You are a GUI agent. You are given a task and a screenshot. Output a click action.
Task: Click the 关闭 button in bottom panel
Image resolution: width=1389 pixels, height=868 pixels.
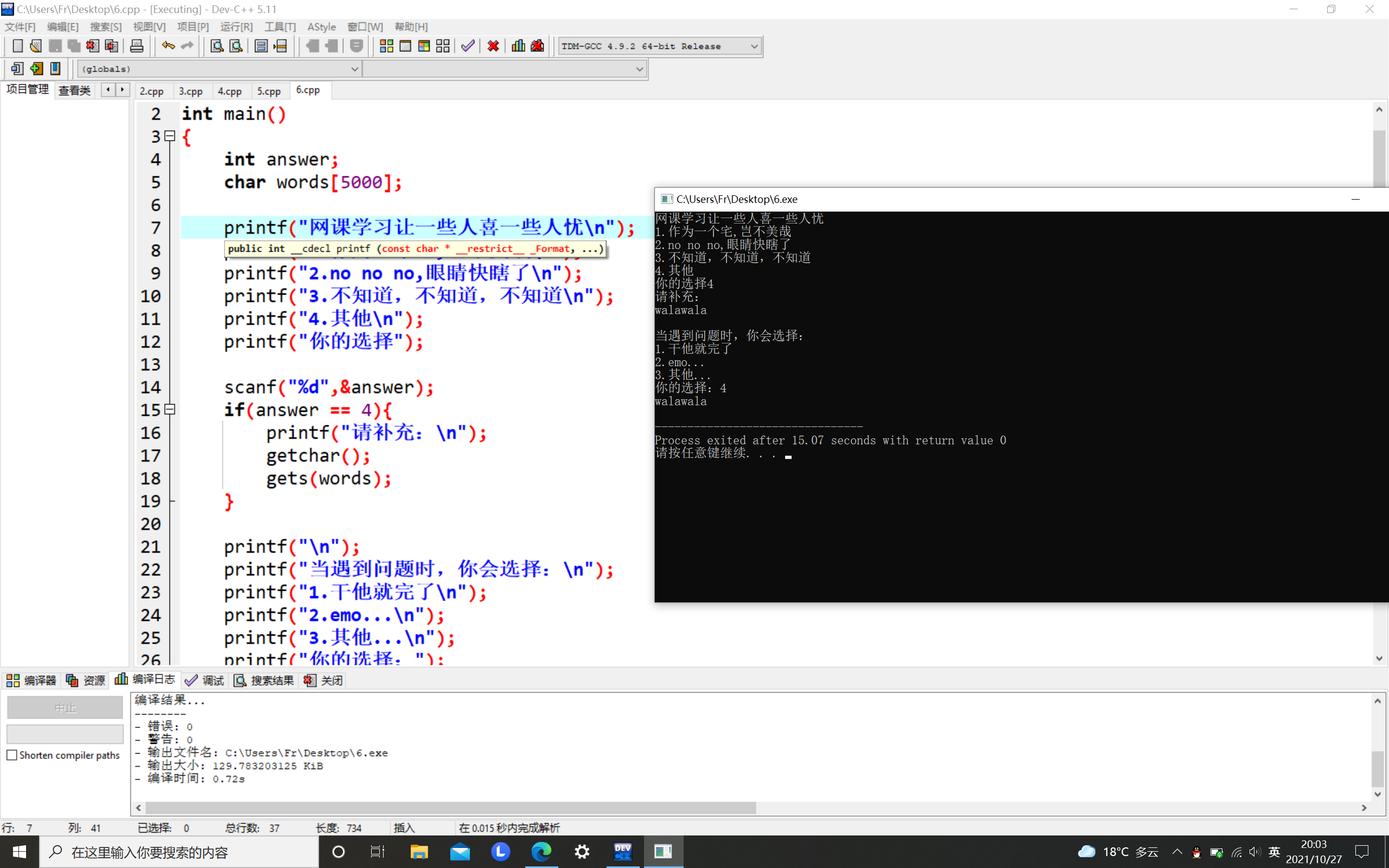coord(324,680)
